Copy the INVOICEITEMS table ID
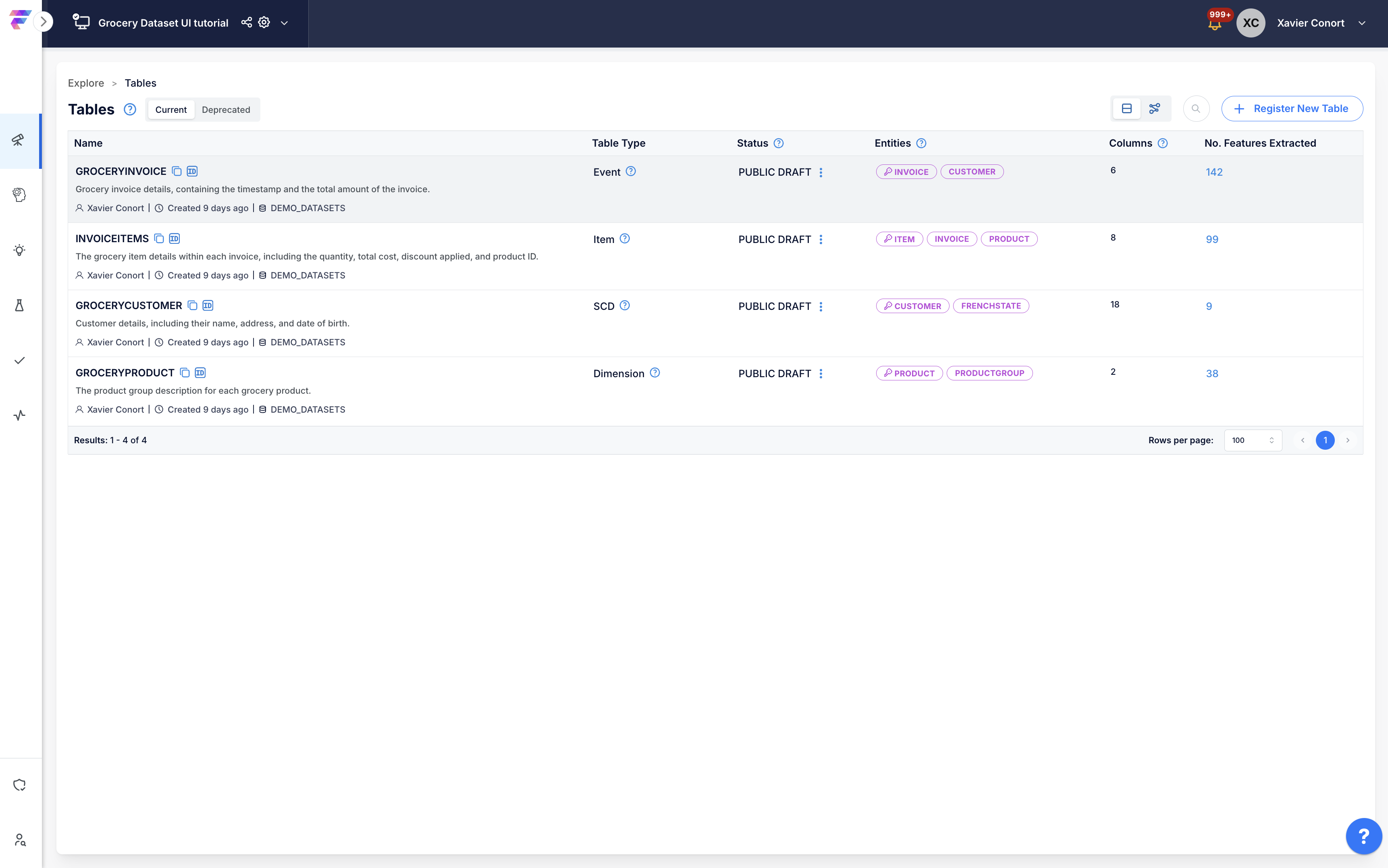 coord(175,238)
